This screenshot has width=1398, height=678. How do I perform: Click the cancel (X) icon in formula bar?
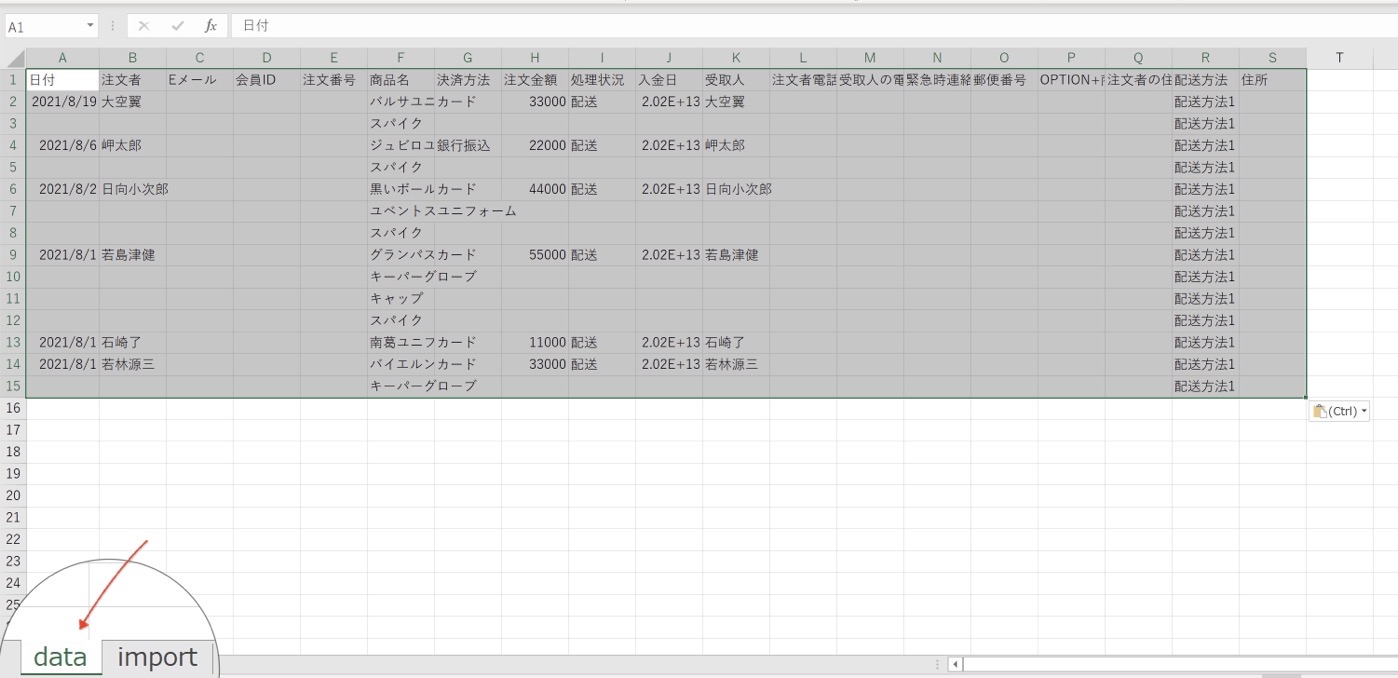click(144, 26)
